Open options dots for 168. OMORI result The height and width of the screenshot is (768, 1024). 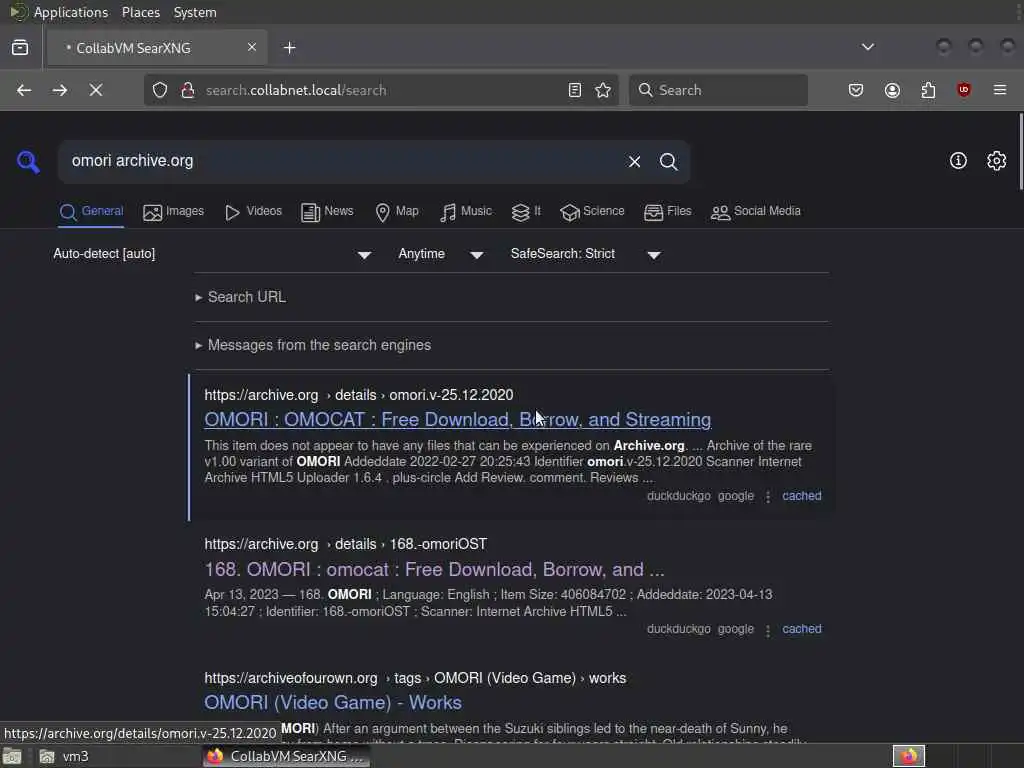coord(768,630)
